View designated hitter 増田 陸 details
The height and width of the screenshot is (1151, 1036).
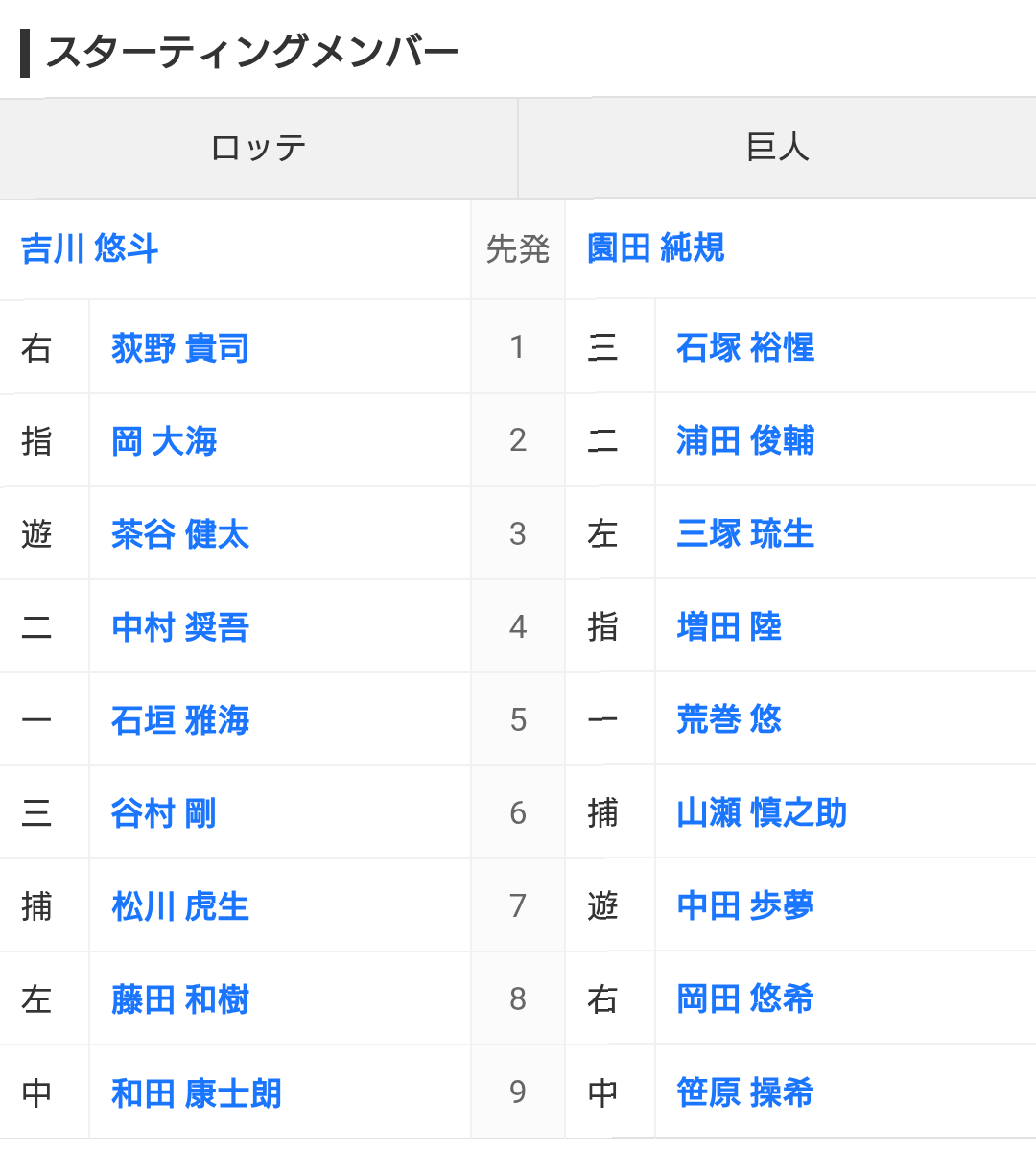729,626
